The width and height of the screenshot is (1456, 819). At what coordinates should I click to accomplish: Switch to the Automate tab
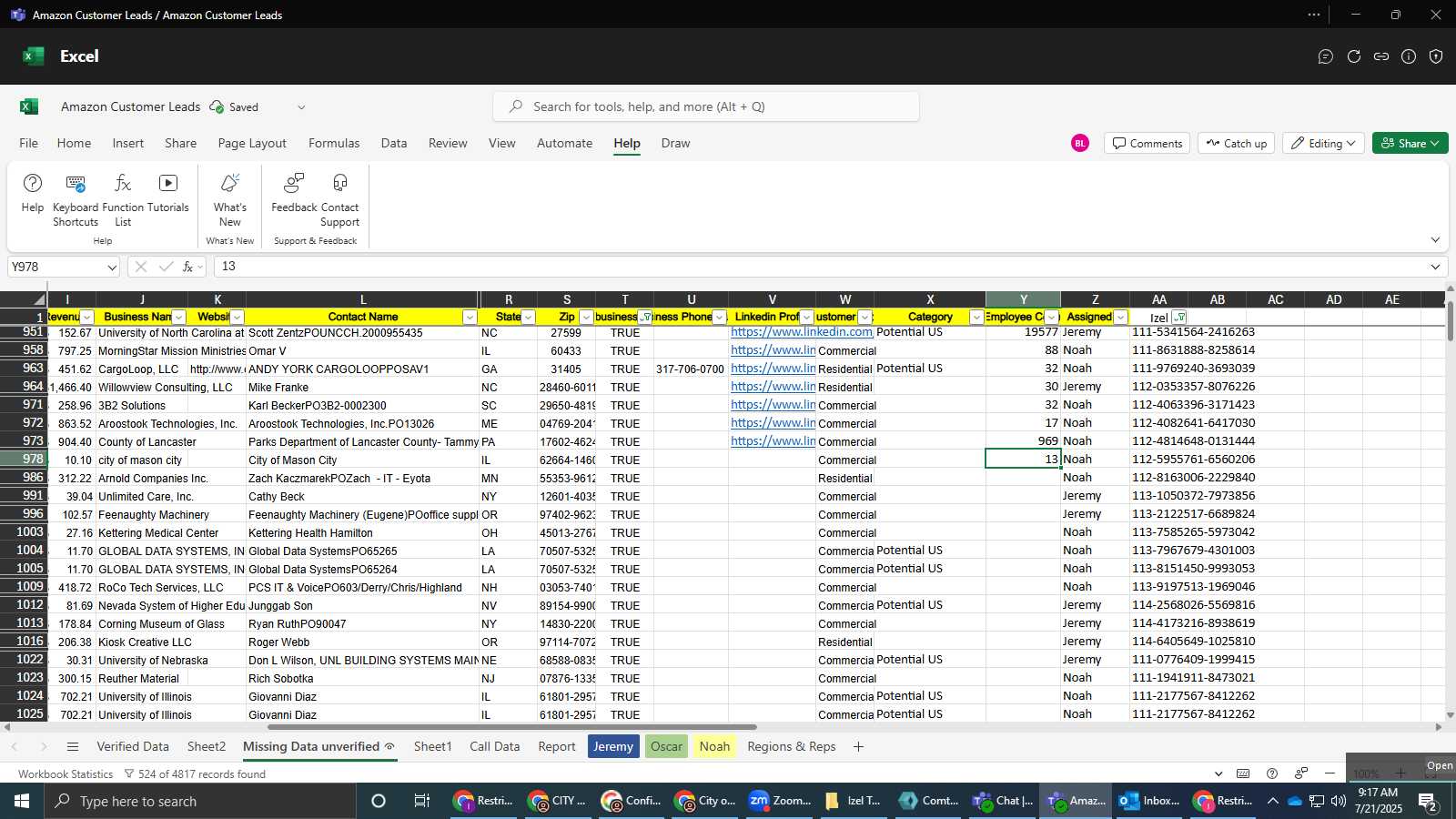pos(564,143)
